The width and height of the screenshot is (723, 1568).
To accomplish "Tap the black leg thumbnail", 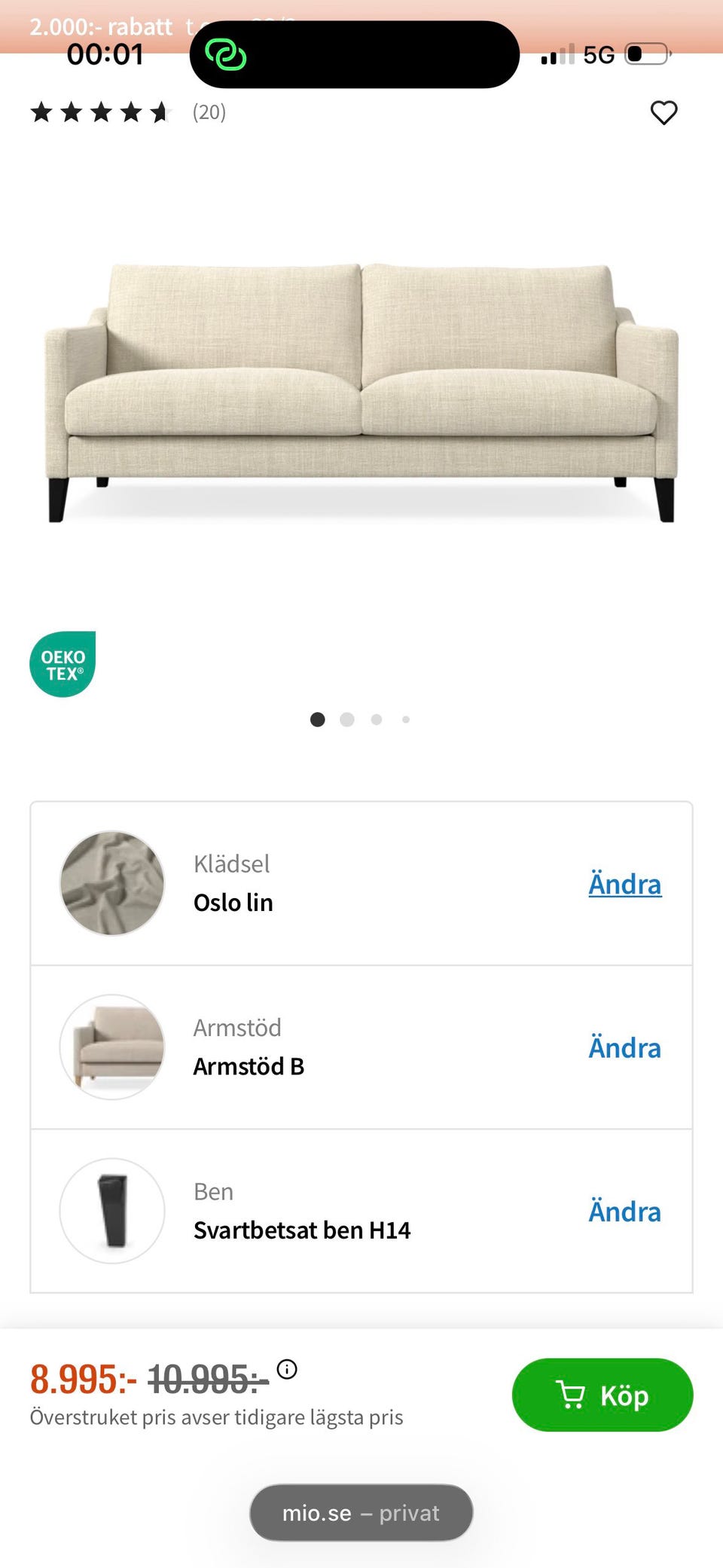I will tap(112, 1210).
